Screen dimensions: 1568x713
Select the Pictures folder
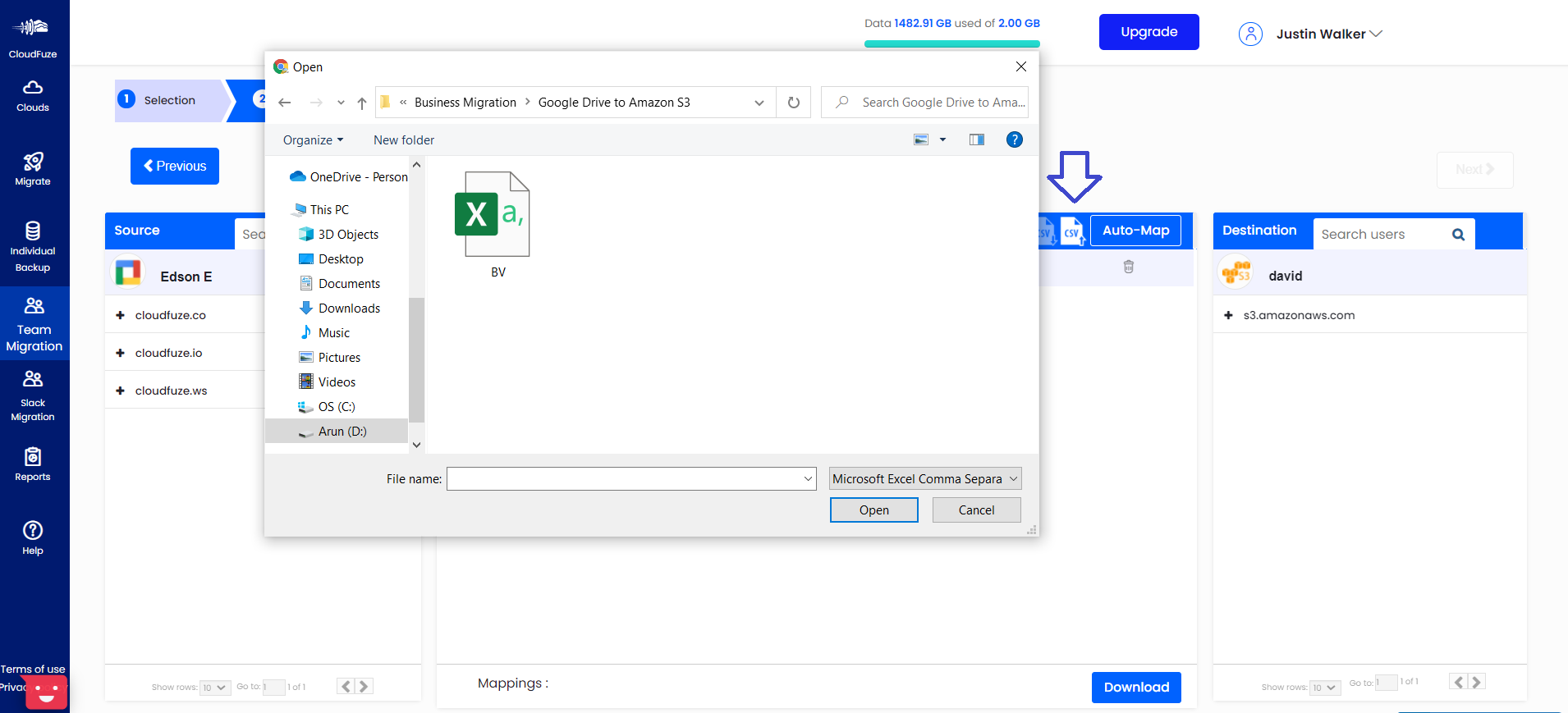point(329,358)
